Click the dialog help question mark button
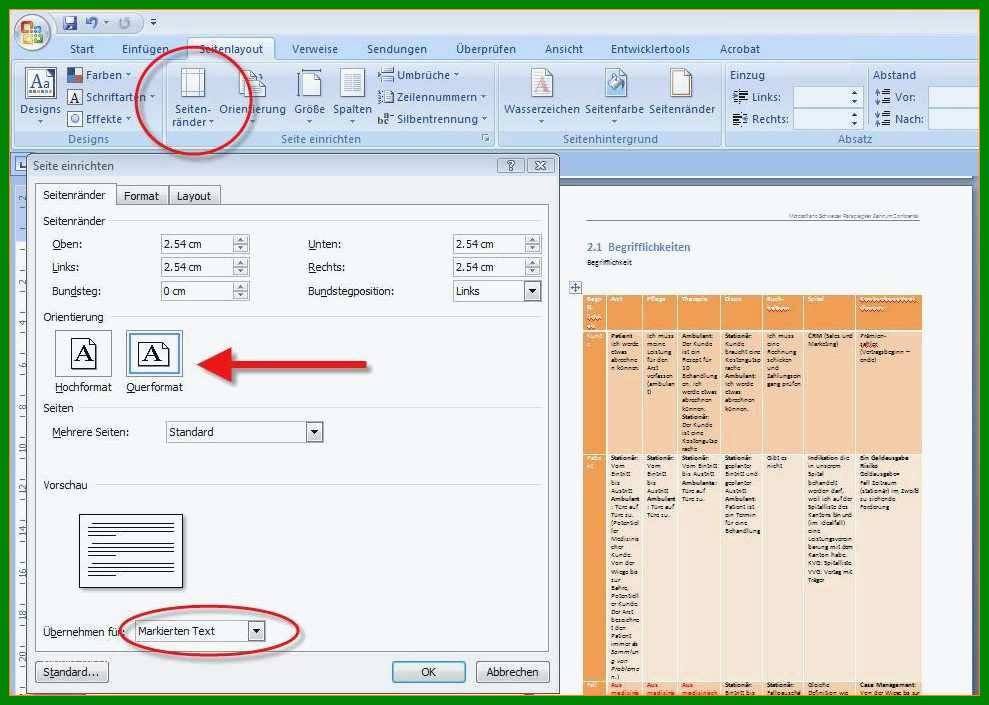This screenshot has height=705, width=989. pyautogui.click(x=510, y=165)
